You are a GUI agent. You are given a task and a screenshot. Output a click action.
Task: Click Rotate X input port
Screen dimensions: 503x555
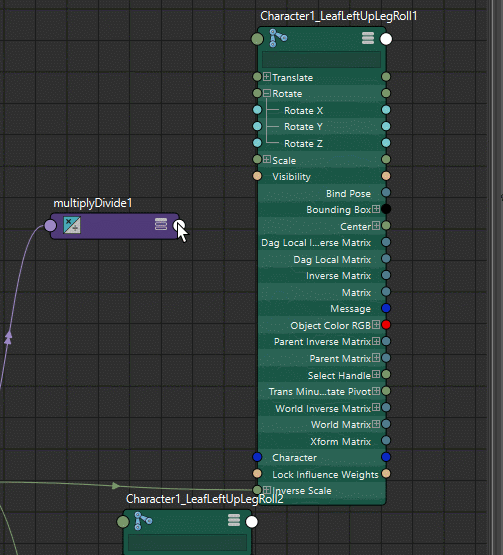click(257, 110)
